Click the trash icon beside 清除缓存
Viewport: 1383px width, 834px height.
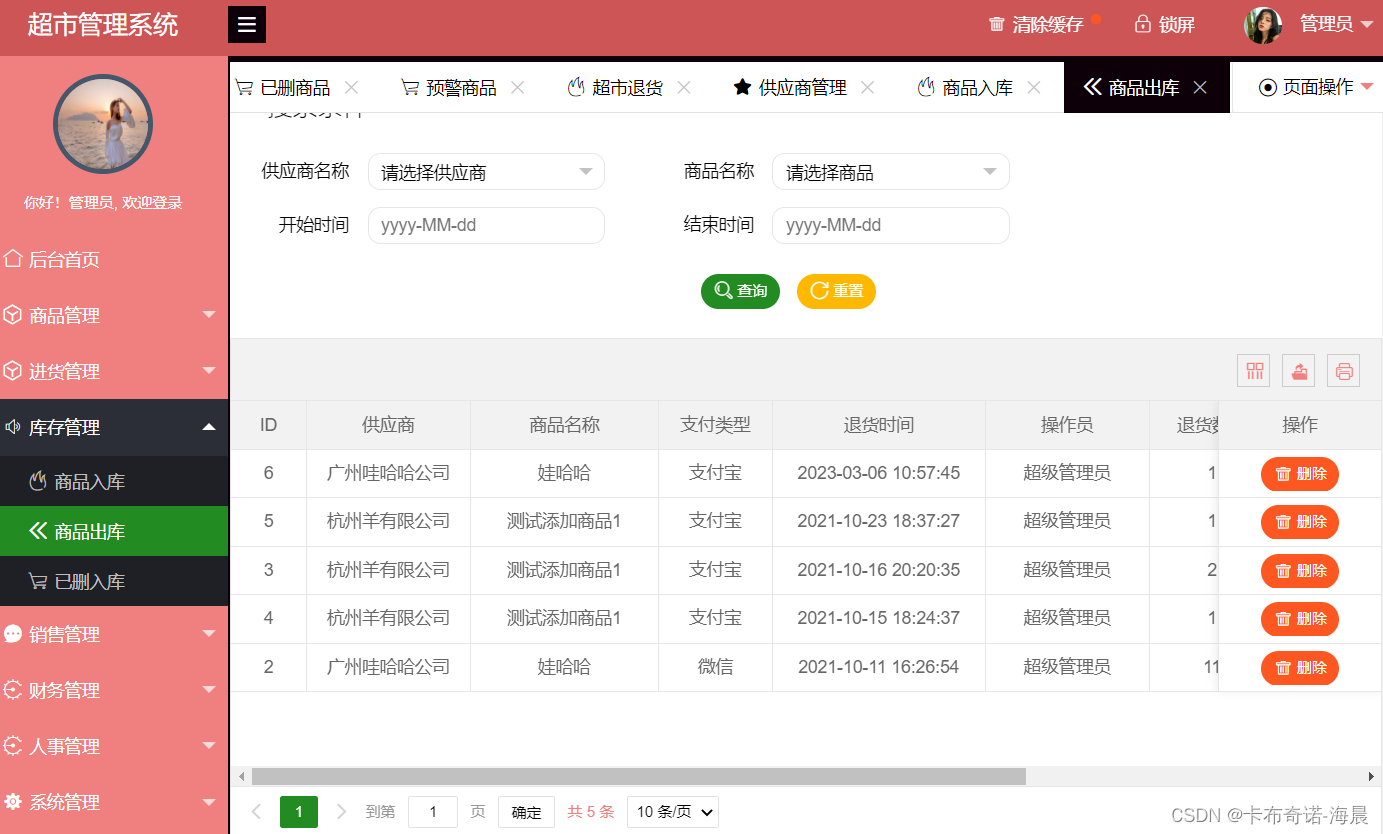pyautogui.click(x=996, y=24)
